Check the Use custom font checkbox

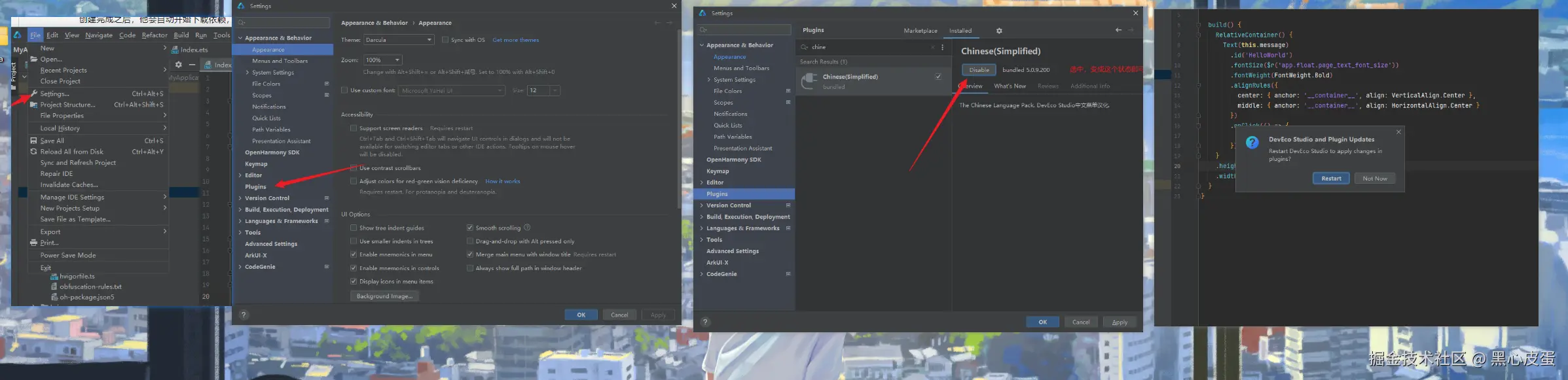[x=344, y=90]
